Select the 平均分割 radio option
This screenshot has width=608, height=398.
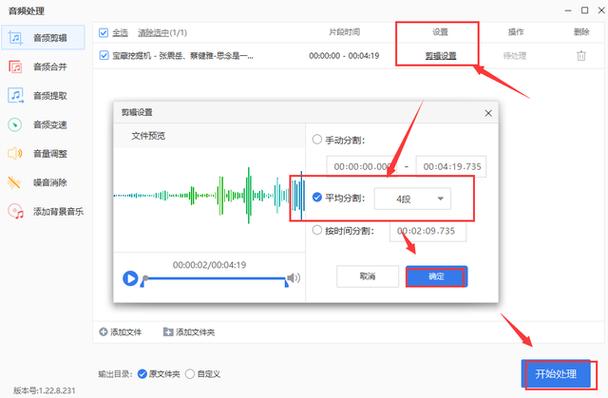click(317, 197)
